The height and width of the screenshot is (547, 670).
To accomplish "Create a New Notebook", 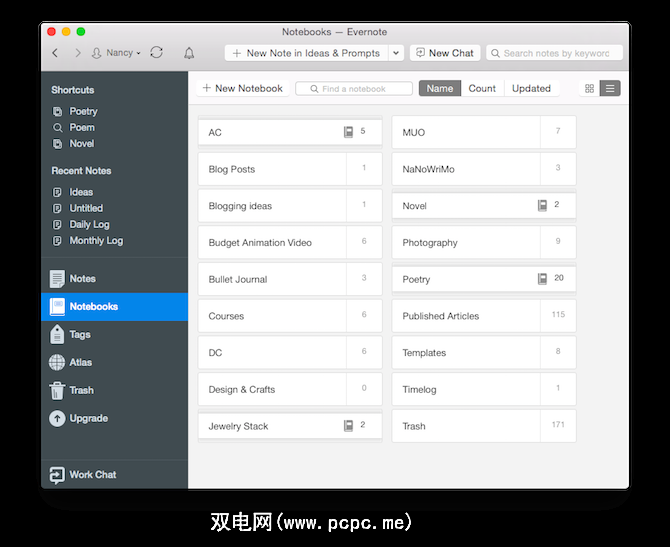I will [x=243, y=88].
